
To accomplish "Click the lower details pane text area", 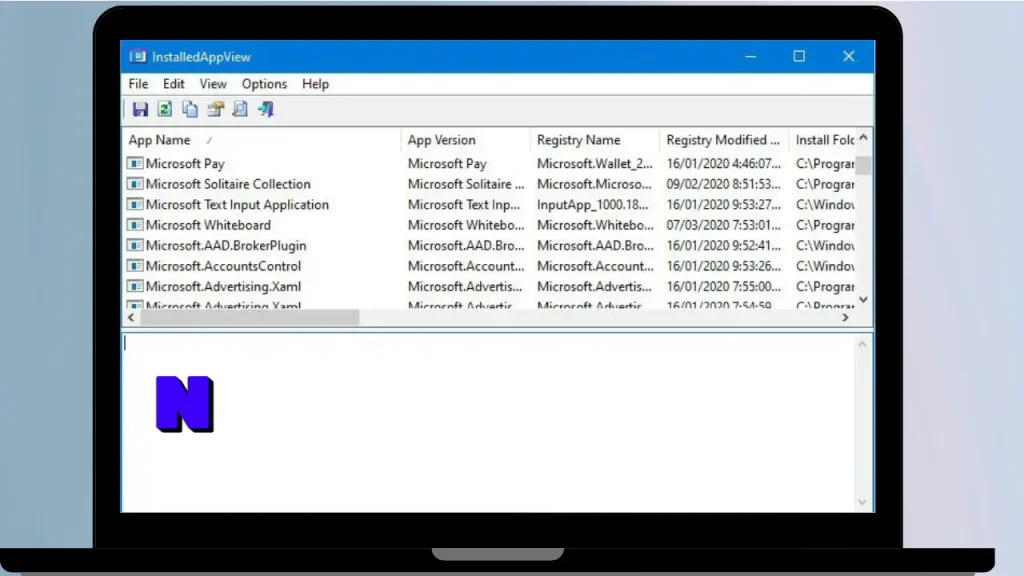I will click(488, 423).
